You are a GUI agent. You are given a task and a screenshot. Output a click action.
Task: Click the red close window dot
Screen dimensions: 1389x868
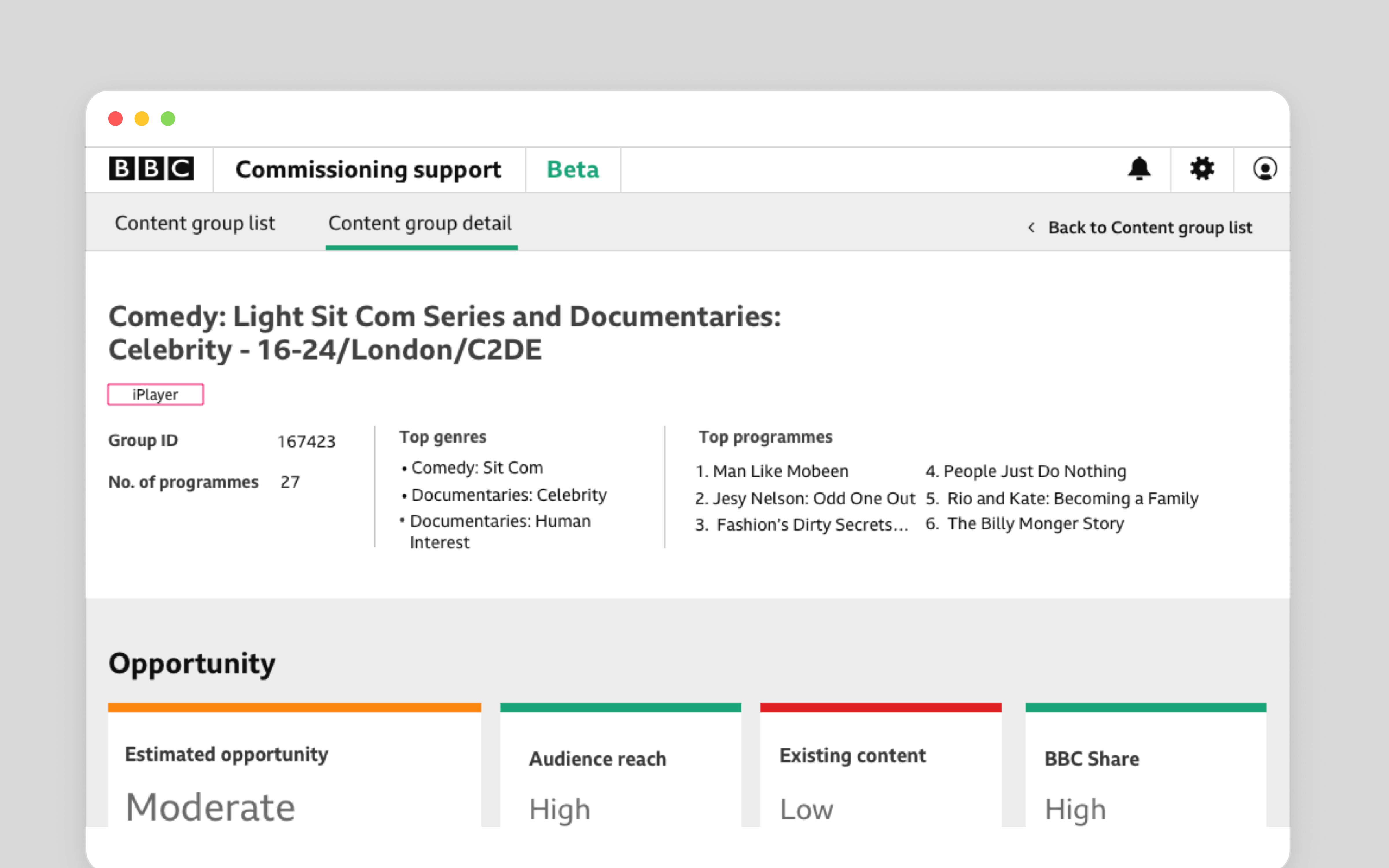coord(115,119)
